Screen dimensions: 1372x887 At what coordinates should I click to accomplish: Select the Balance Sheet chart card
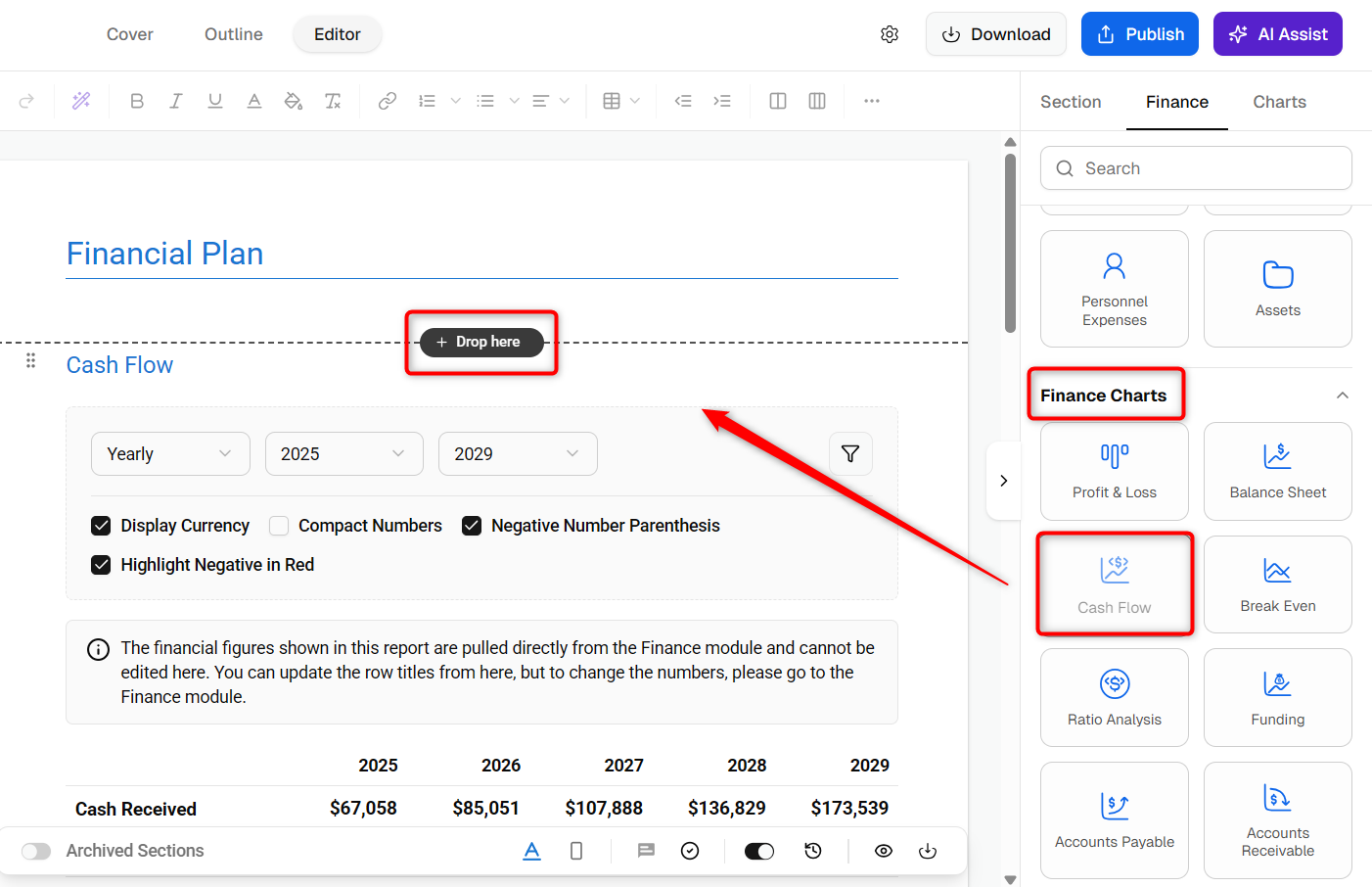coord(1278,472)
